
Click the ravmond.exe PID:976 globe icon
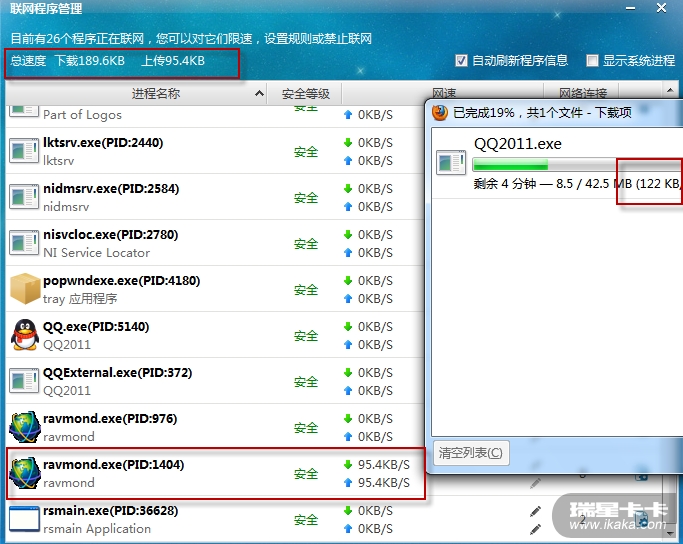click(x=25, y=427)
